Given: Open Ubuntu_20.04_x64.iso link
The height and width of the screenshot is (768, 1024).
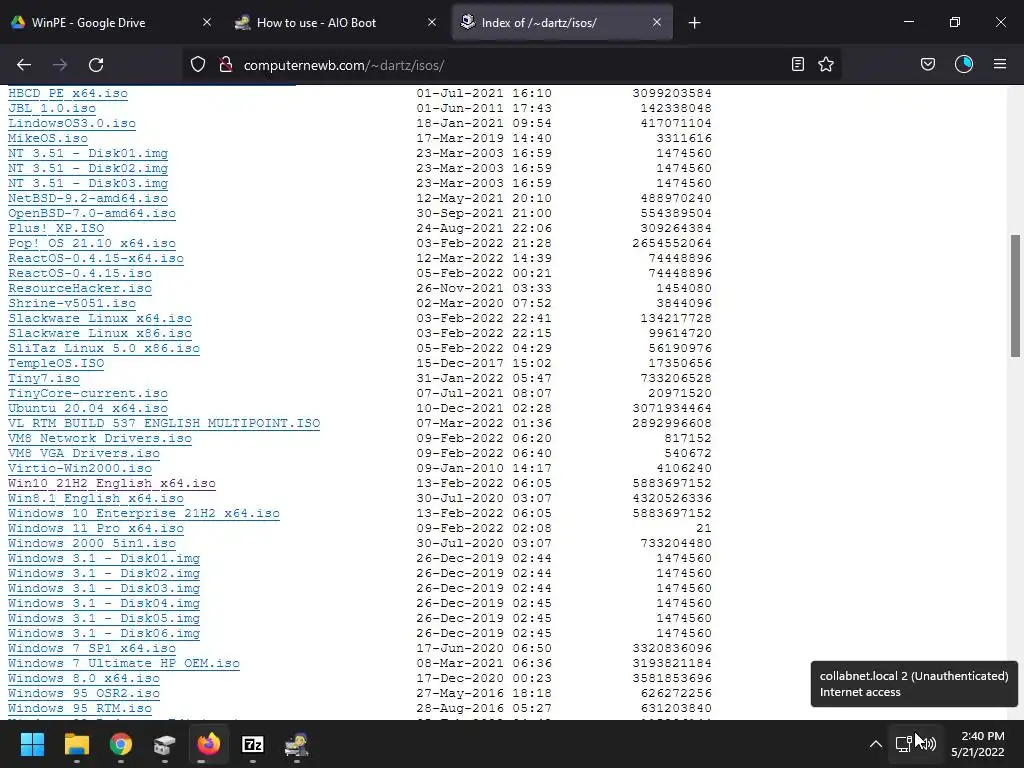Looking at the screenshot, I should point(88,409).
